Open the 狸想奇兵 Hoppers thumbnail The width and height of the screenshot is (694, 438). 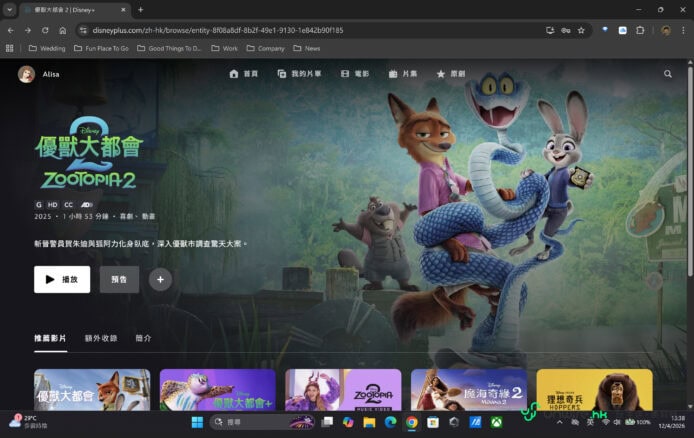tap(594, 390)
